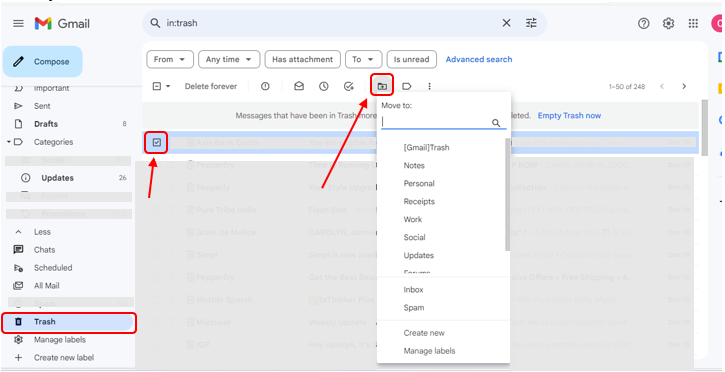The image size is (725, 372).
Task: Click the Report spam icon
Action: [x=265, y=86]
